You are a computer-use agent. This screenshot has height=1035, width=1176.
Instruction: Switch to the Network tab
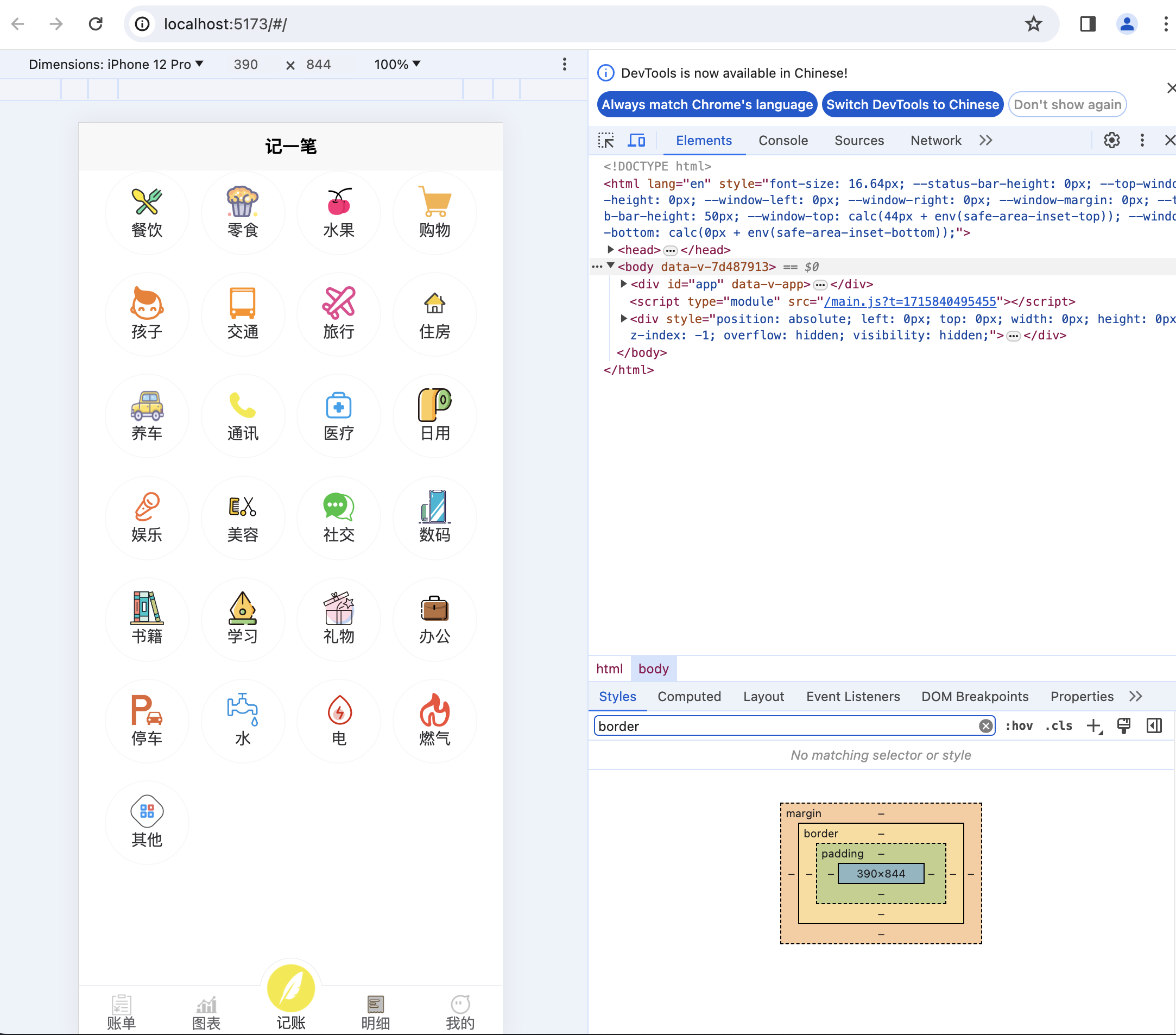935,141
